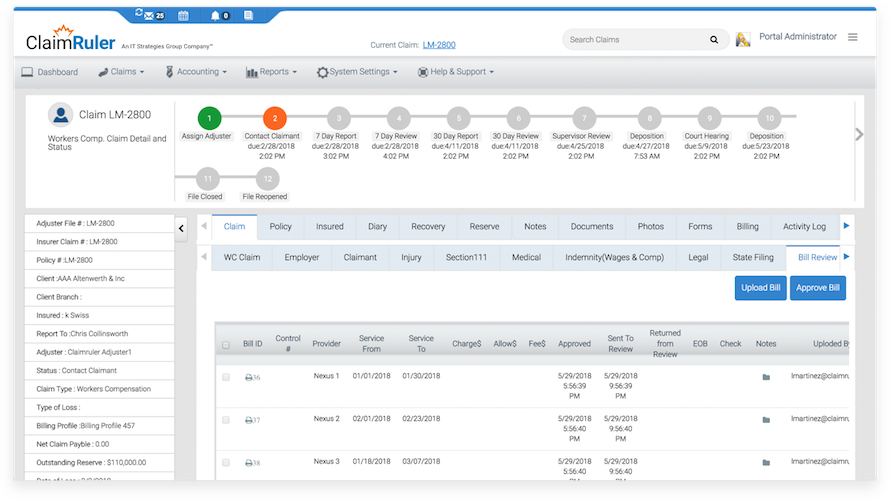Click the print icon for bill 37
This screenshot has width=890, height=500.
pyautogui.click(x=249, y=420)
